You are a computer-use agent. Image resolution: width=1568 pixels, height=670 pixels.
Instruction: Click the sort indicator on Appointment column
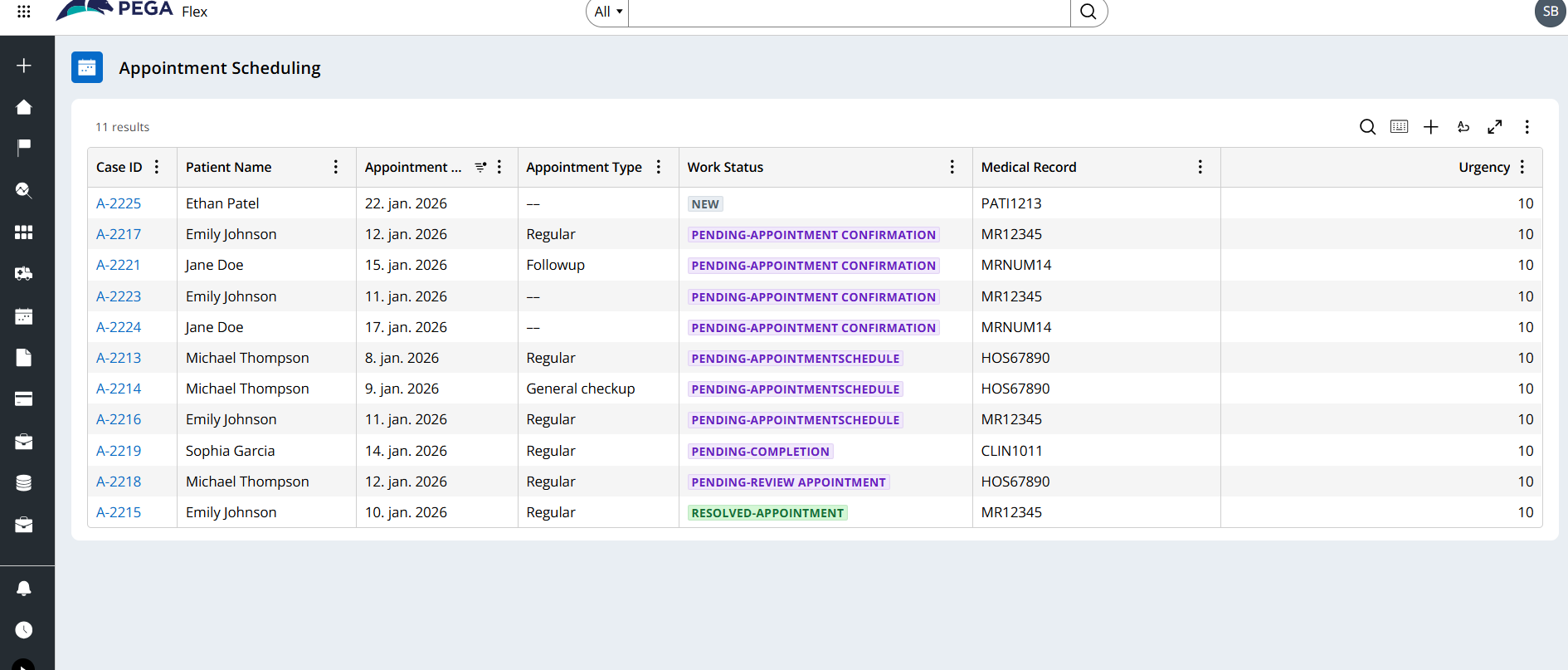pos(480,167)
